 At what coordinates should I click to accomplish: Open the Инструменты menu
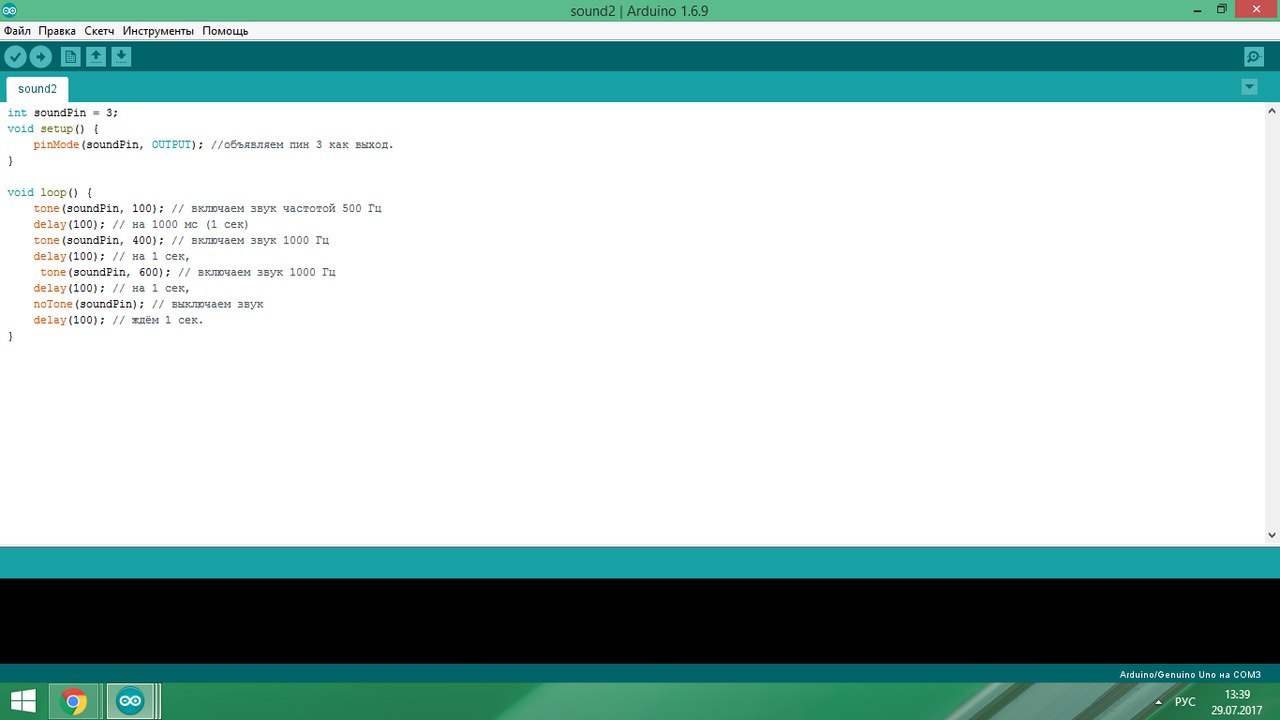point(157,31)
